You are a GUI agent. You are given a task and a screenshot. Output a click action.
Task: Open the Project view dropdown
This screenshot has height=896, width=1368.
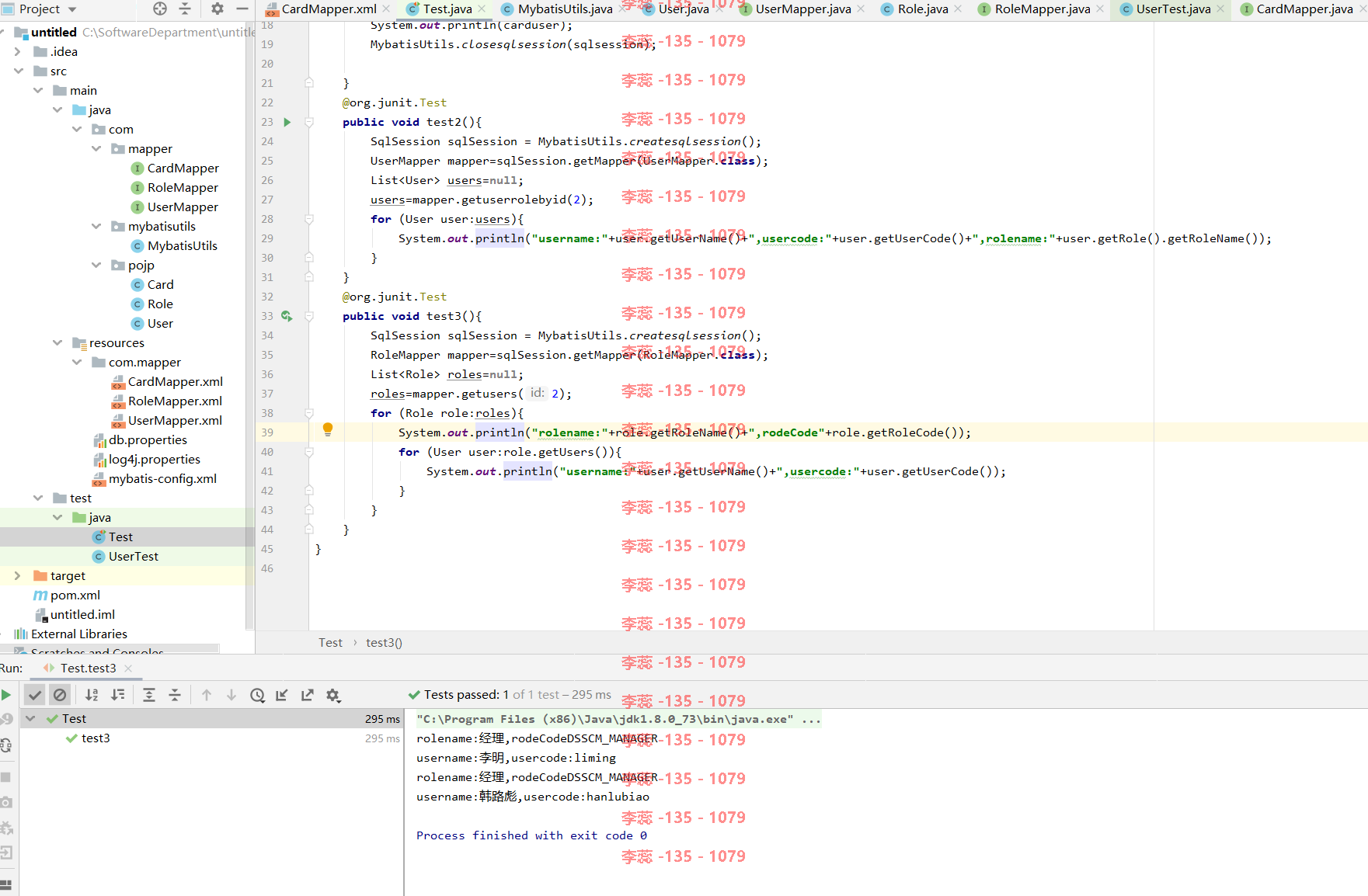pos(47,9)
